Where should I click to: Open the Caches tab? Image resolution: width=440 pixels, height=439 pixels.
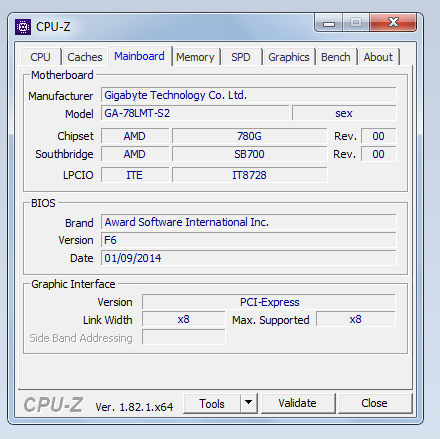point(85,57)
